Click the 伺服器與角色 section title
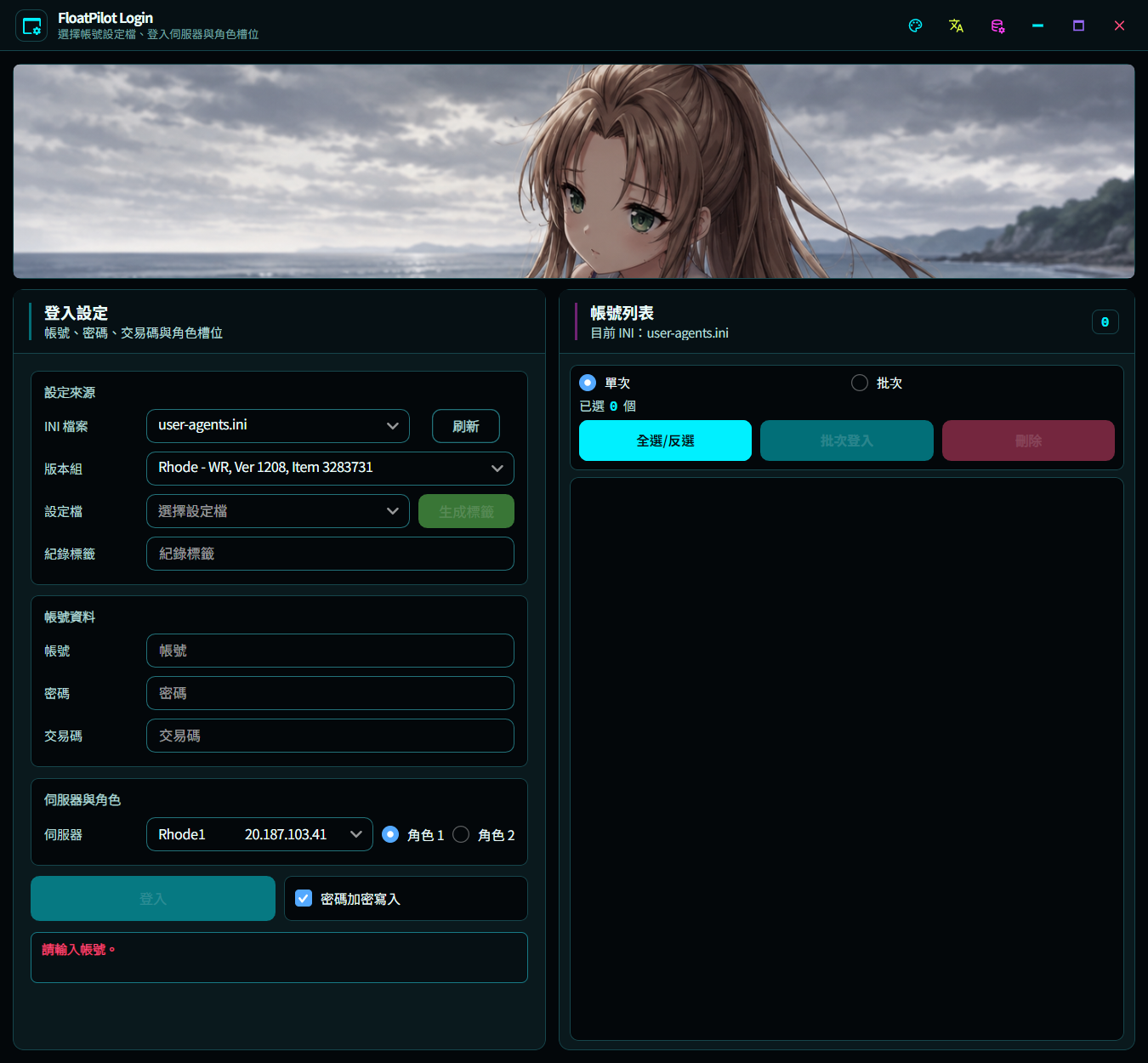Image resolution: width=1148 pixels, height=1063 pixels. [x=82, y=800]
